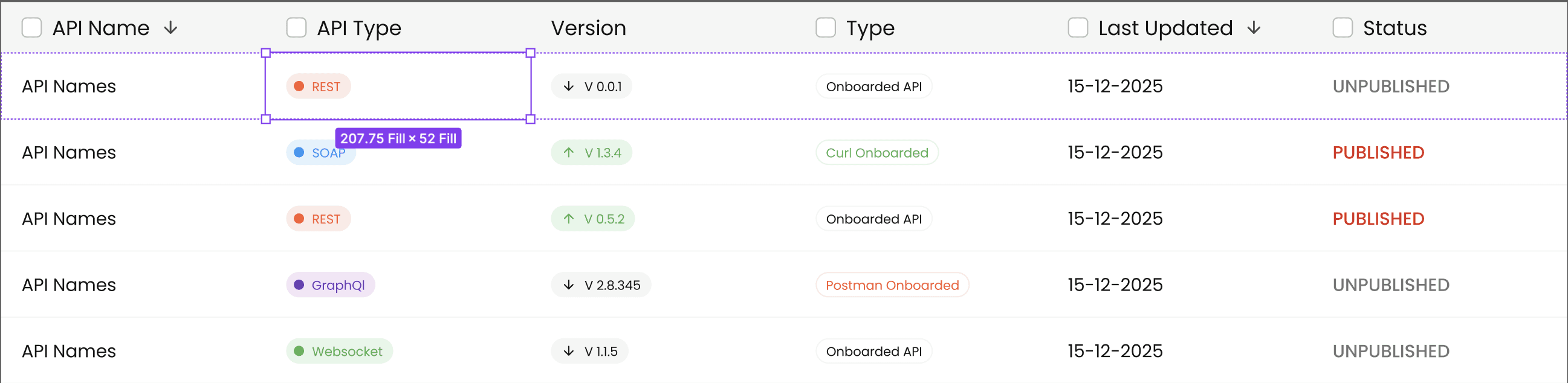Click the up arrow in V 0.5.2 badge

[x=569, y=219]
